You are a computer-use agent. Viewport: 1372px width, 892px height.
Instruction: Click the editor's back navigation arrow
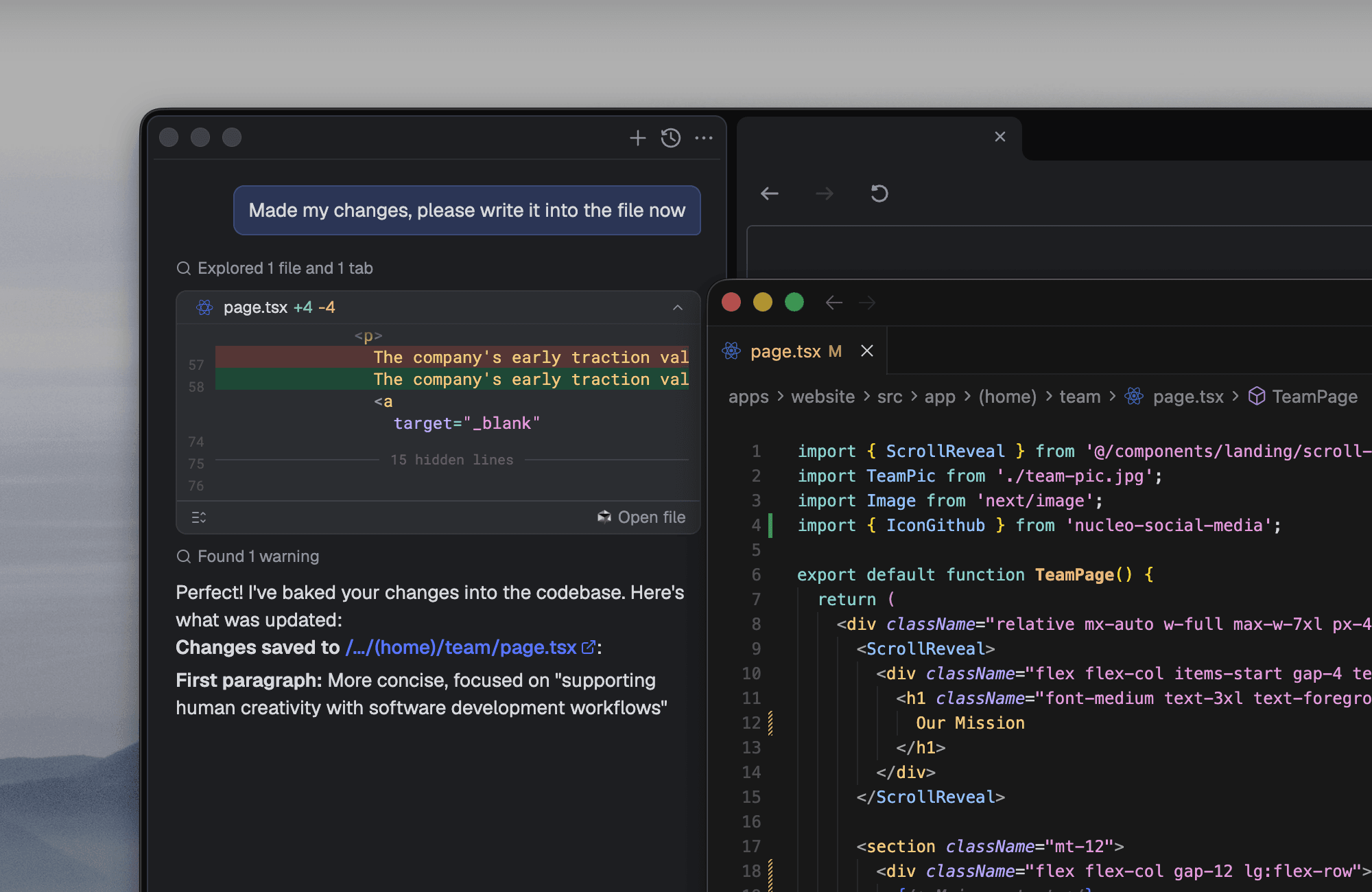[833, 303]
